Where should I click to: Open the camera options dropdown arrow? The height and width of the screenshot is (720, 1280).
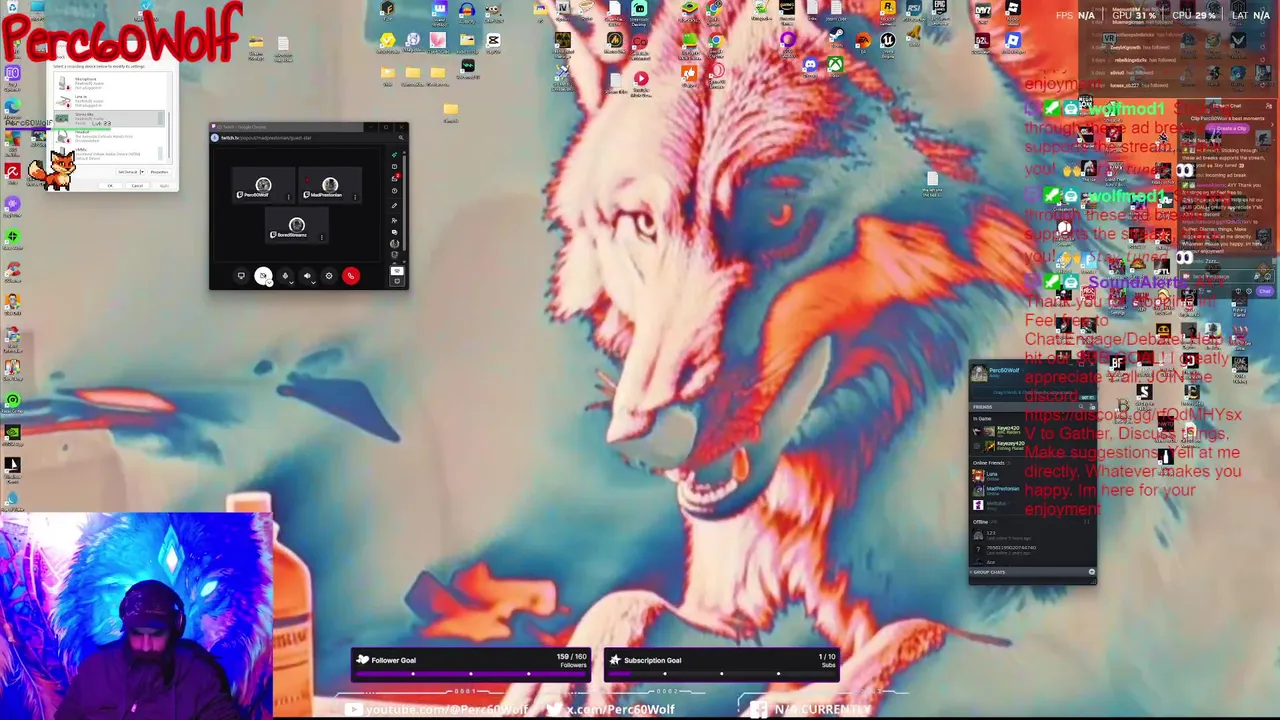click(270, 283)
